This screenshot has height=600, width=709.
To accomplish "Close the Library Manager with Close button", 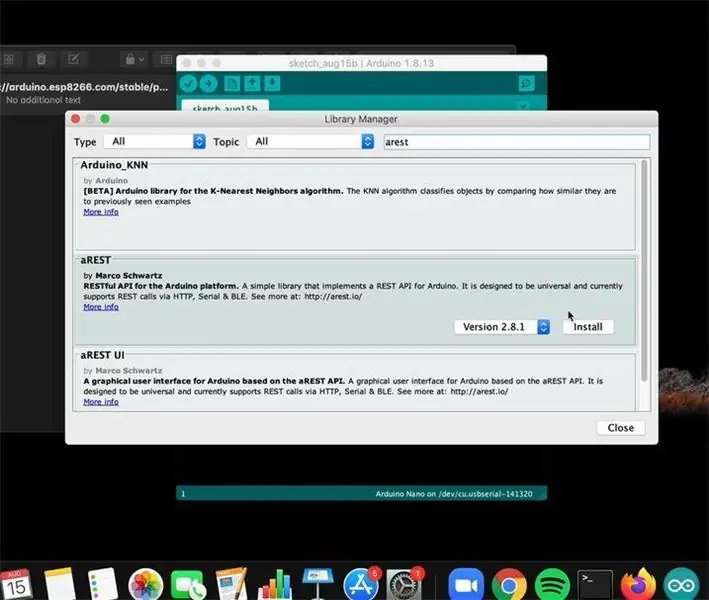I will pos(620,428).
